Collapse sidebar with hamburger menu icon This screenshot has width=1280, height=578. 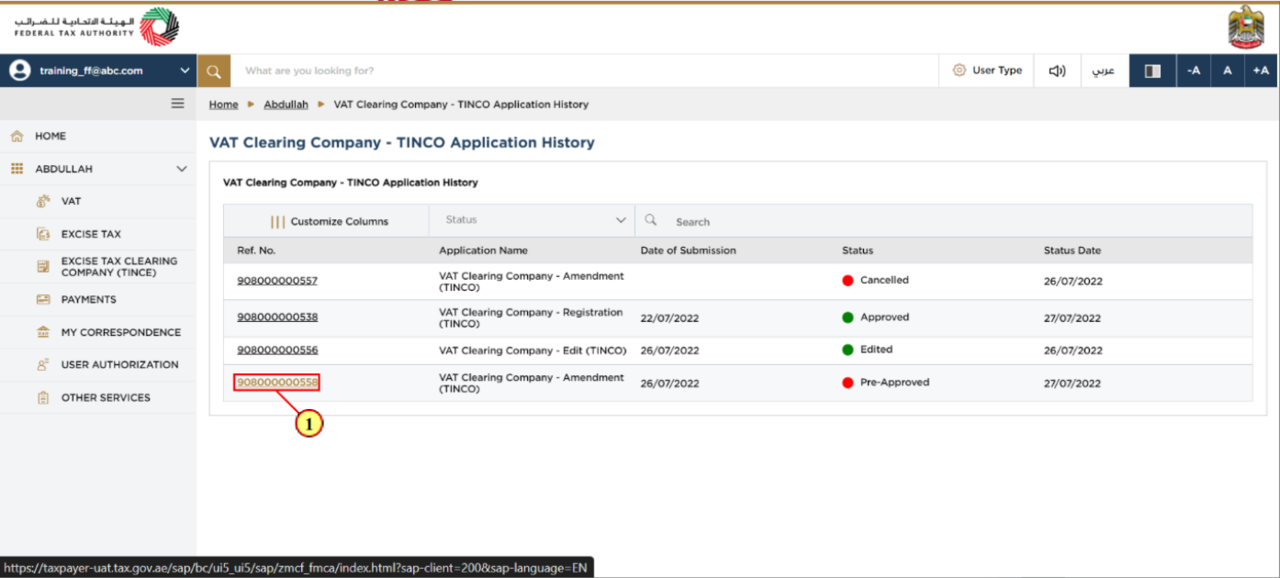click(x=178, y=104)
